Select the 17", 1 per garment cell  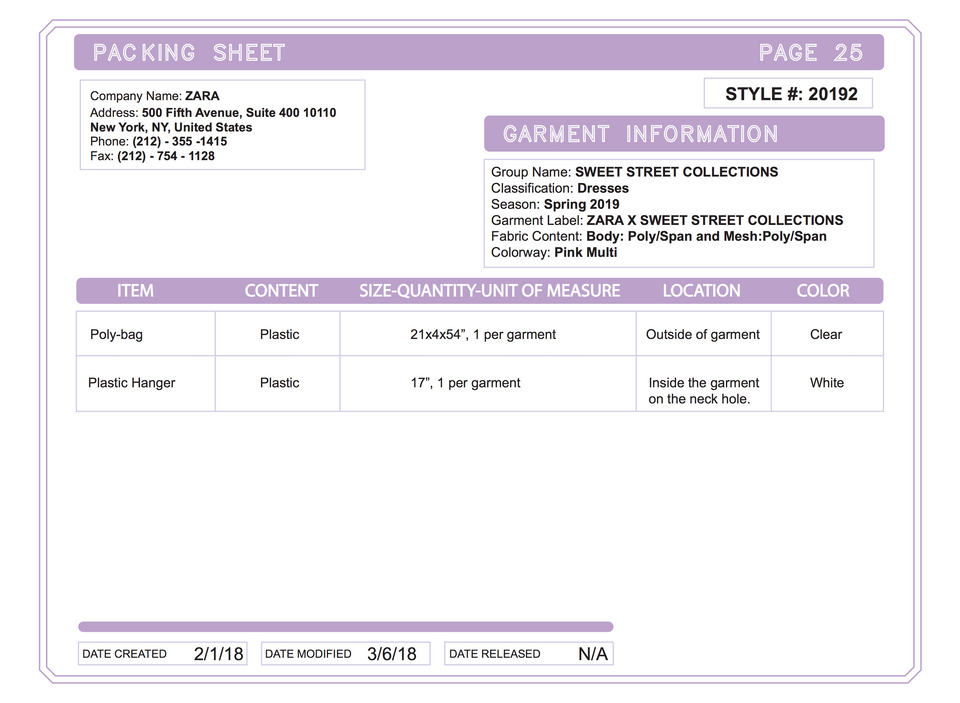(x=488, y=383)
